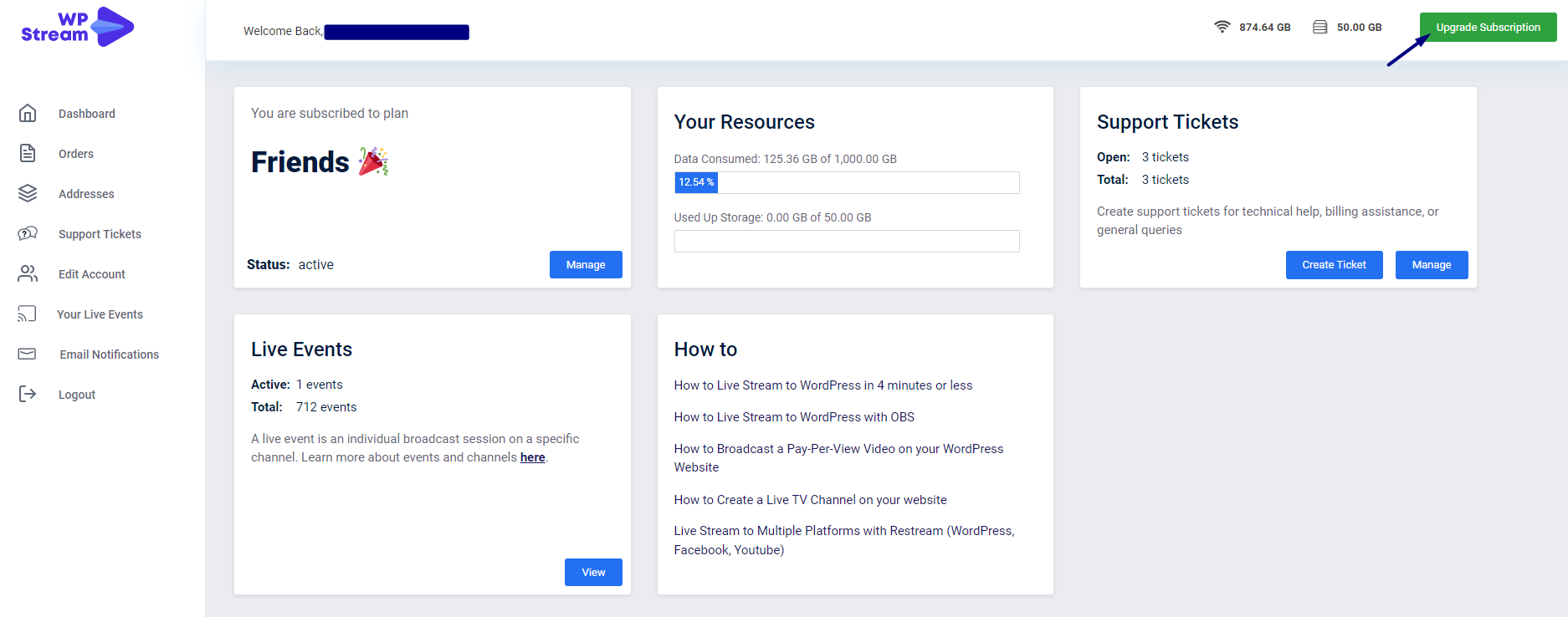Click the Logout arrow icon
Image resolution: width=1568 pixels, height=617 pixels.
[28, 394]
